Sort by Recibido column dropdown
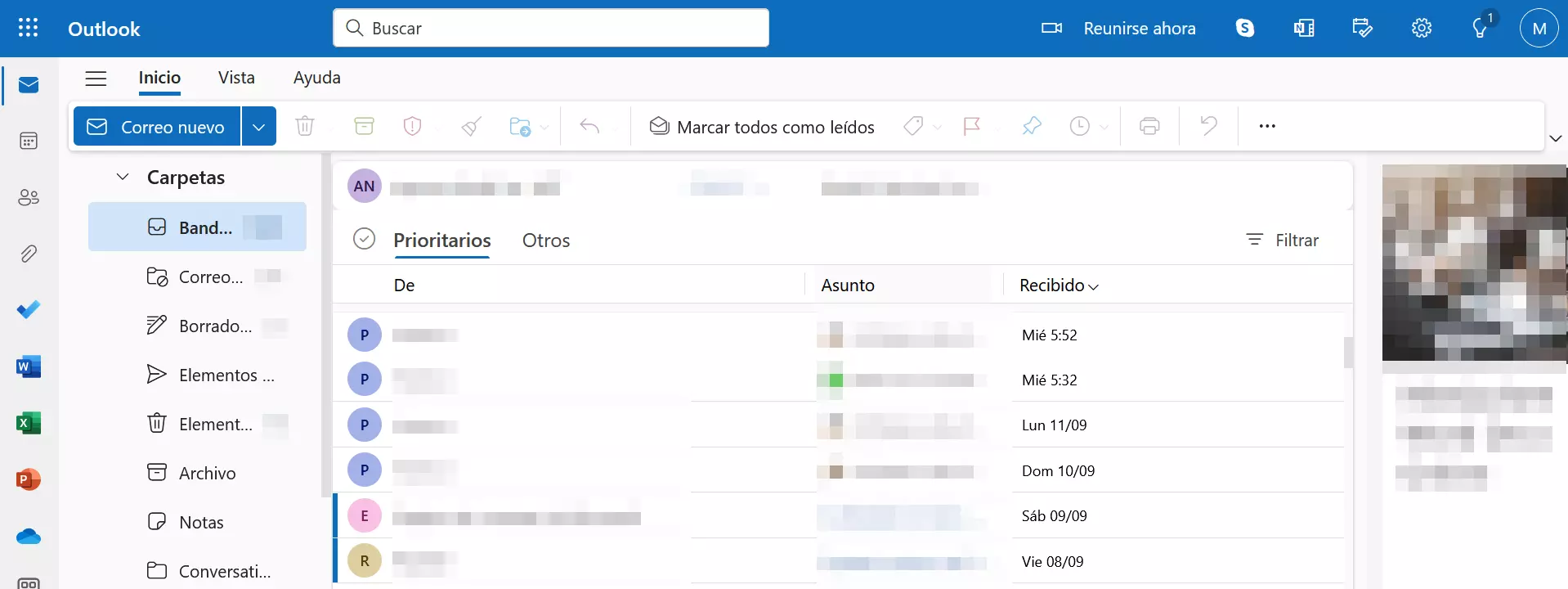 [x=1059, y=286]
